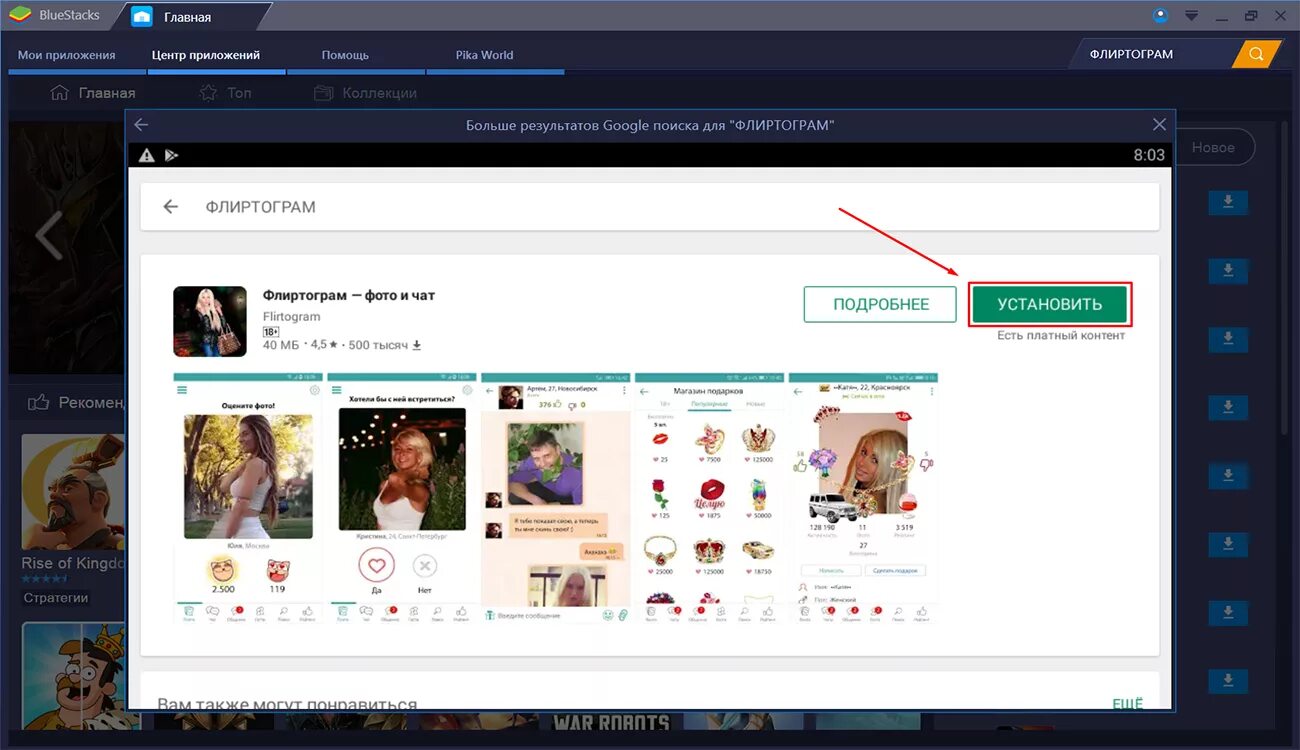Open screenshot titled Оцените фото!
Image resolution: width=1300 pixels, height=750 pixels.
tap(249, 498)
